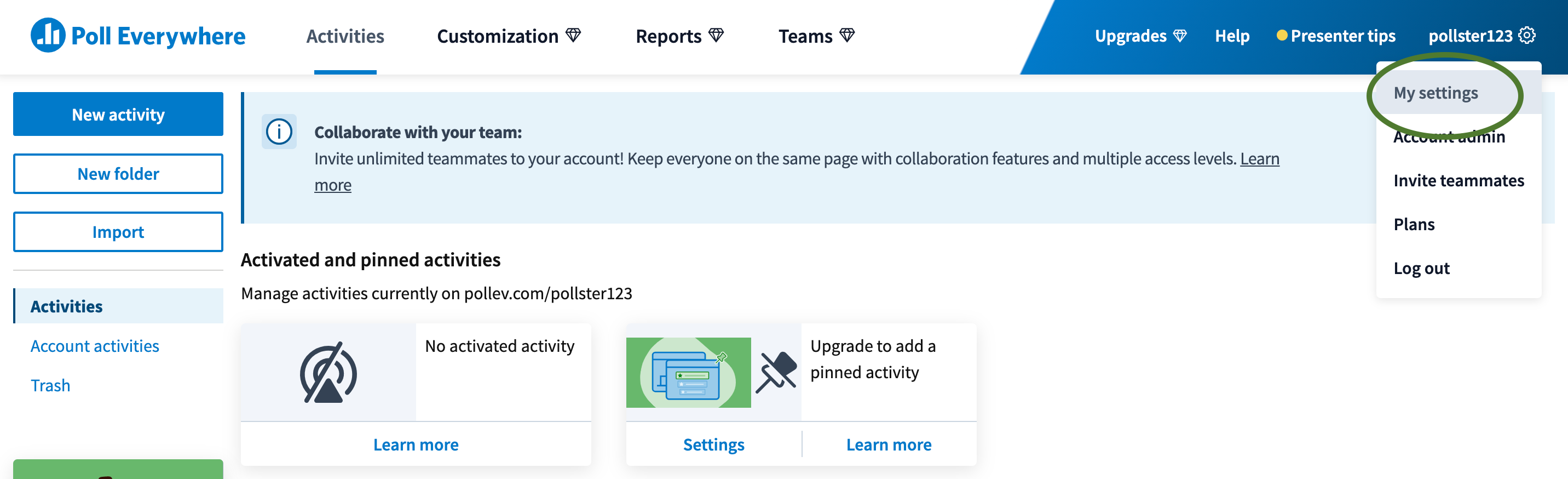The width and height of the screenshot is (1568, 479).
Task: Click the diamond icon beside Customization
Action: click(x=573, y=35)
